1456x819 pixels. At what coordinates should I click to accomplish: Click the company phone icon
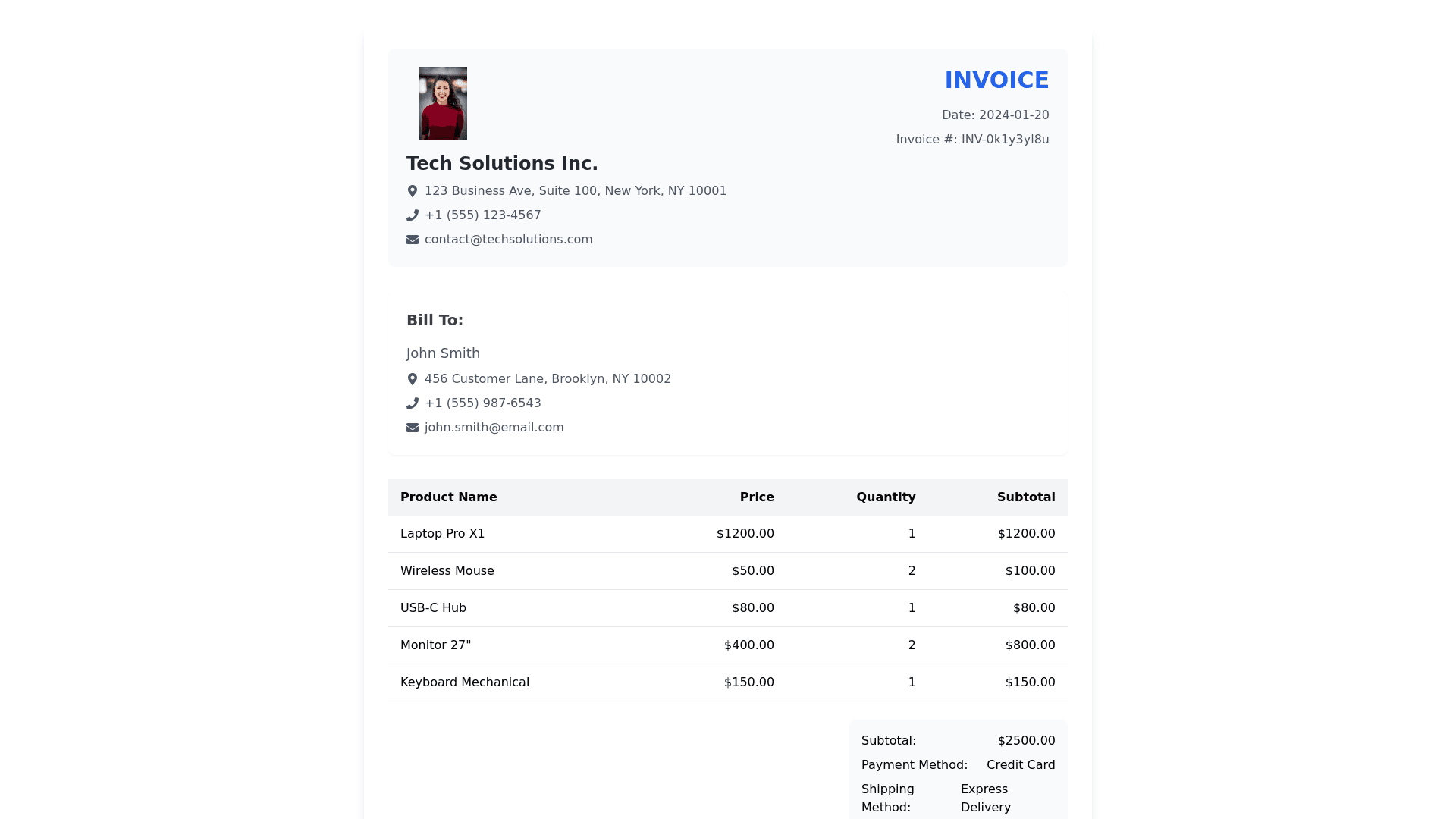coord(413,215)
